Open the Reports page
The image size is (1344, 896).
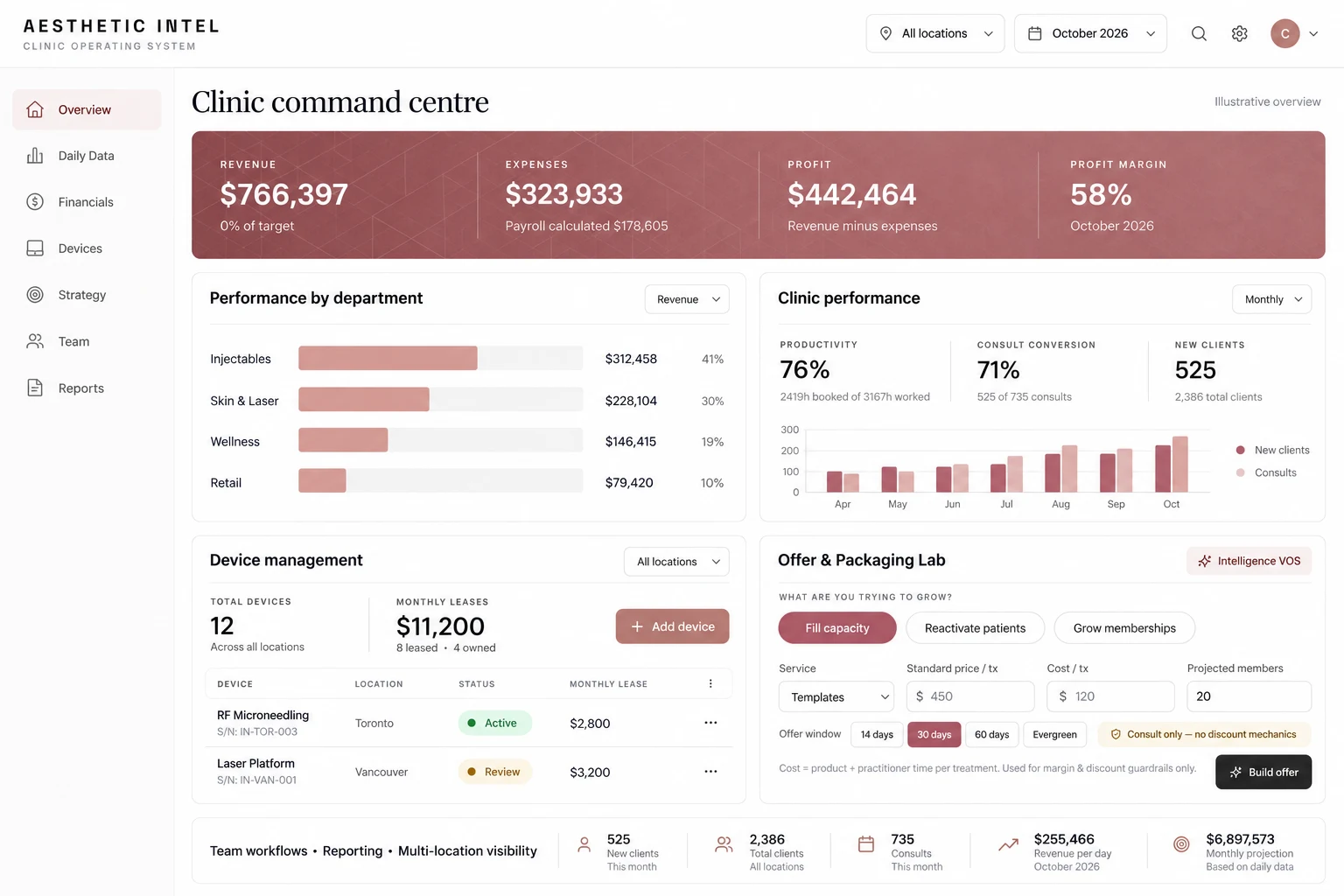tap(87, 388)
